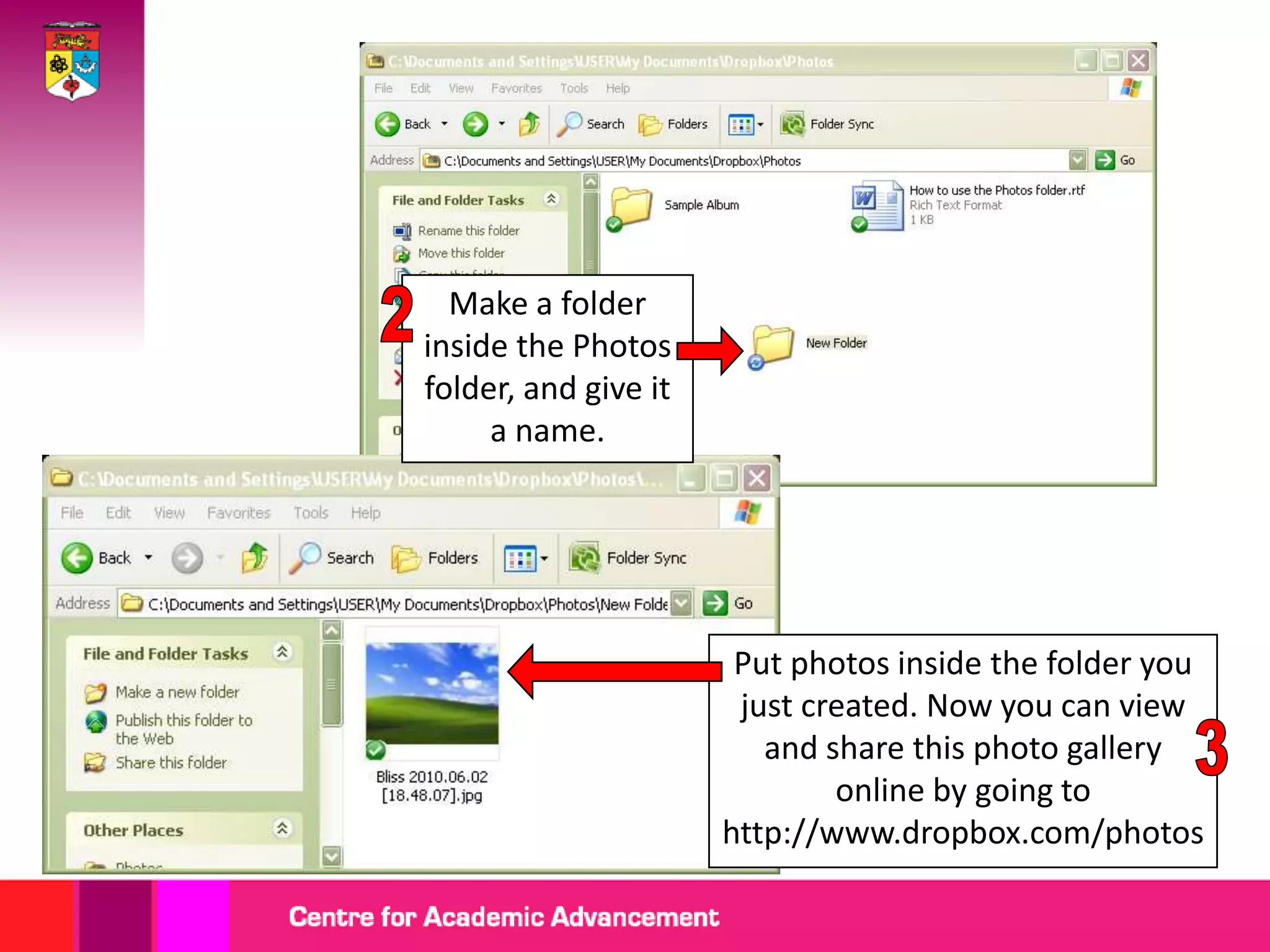Image resolution: width=1270 pixels, height=952 pixels.
Task: Click Back arrow in Photos window
Action: pos(388,124)
